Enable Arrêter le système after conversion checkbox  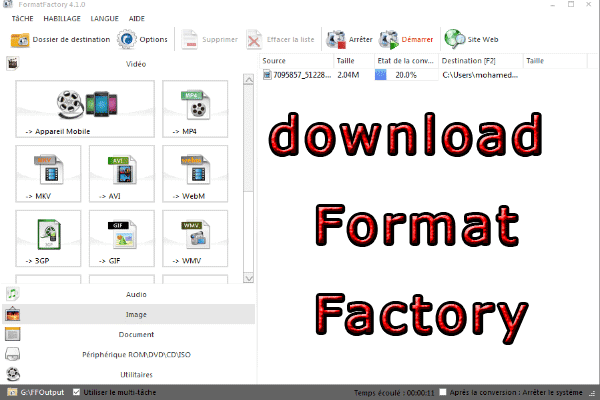443,392
